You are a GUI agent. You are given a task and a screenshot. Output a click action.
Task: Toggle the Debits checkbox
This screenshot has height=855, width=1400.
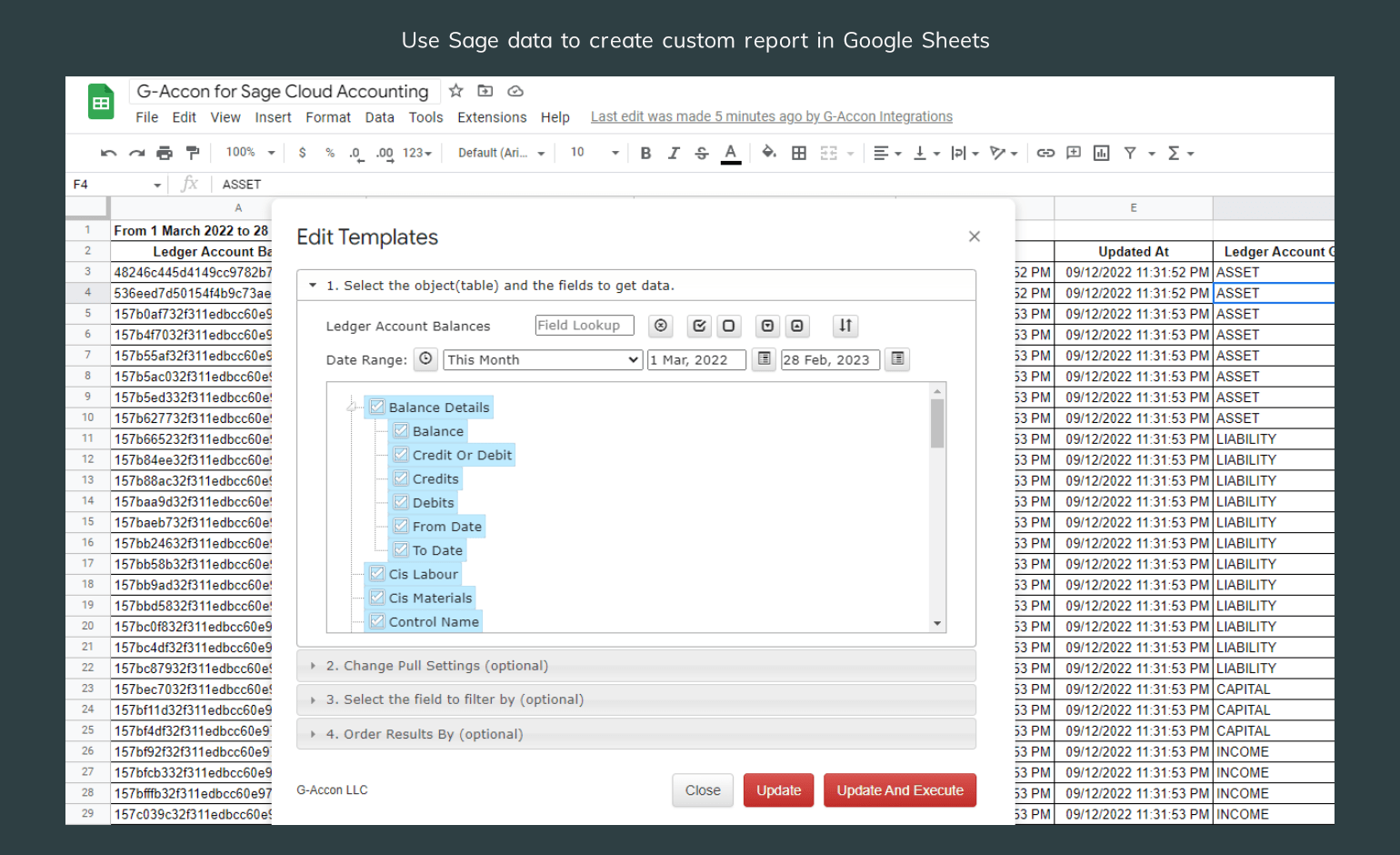pos(401,501)
